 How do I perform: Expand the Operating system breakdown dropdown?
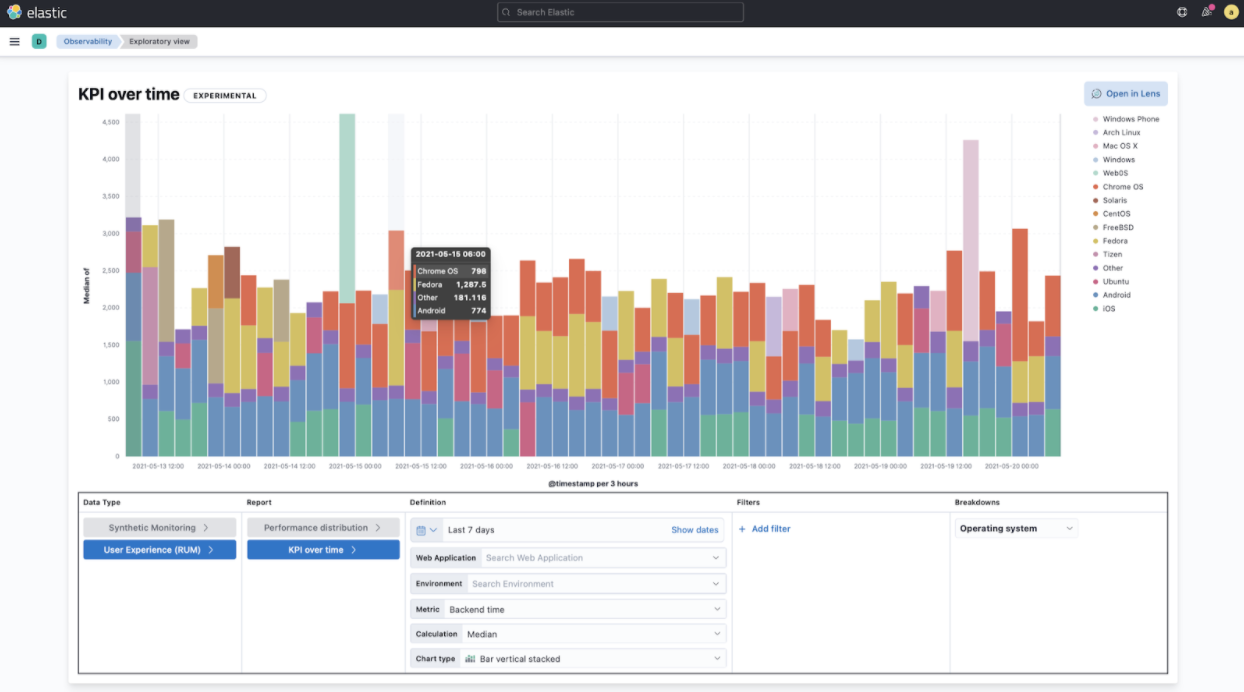click(x=1016, y=529)
